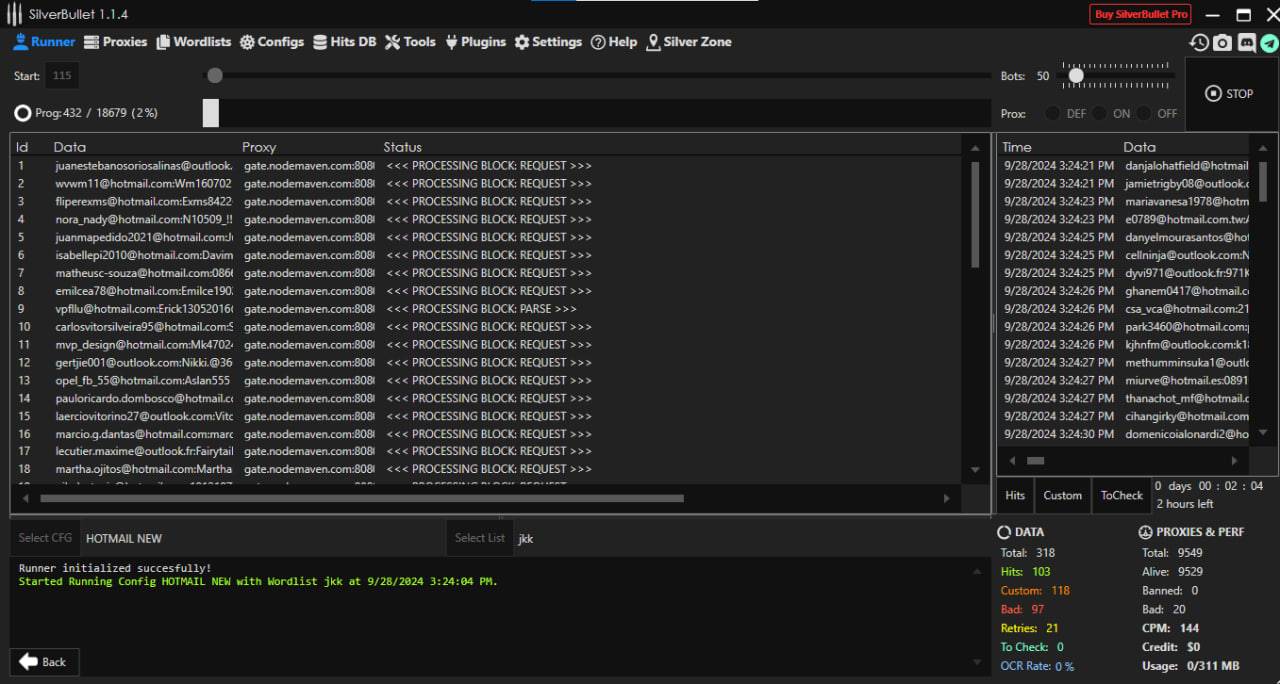Click the up arrow of runner list scrollbar

[x=975, y=147]
